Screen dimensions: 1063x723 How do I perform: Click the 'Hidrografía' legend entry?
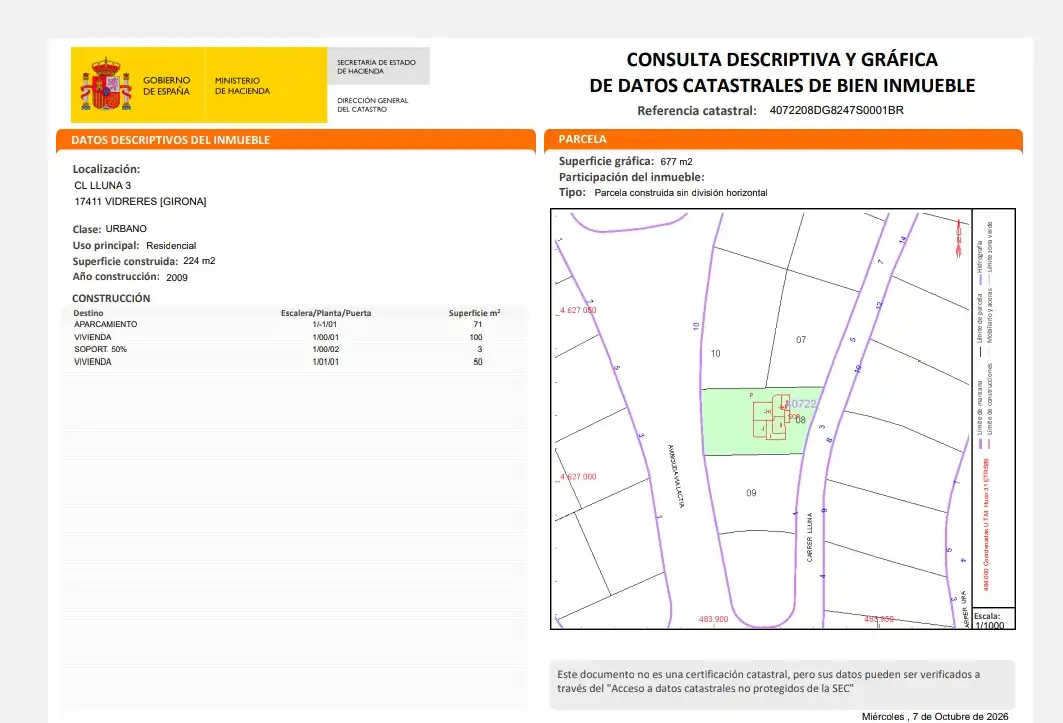point(980,262)
